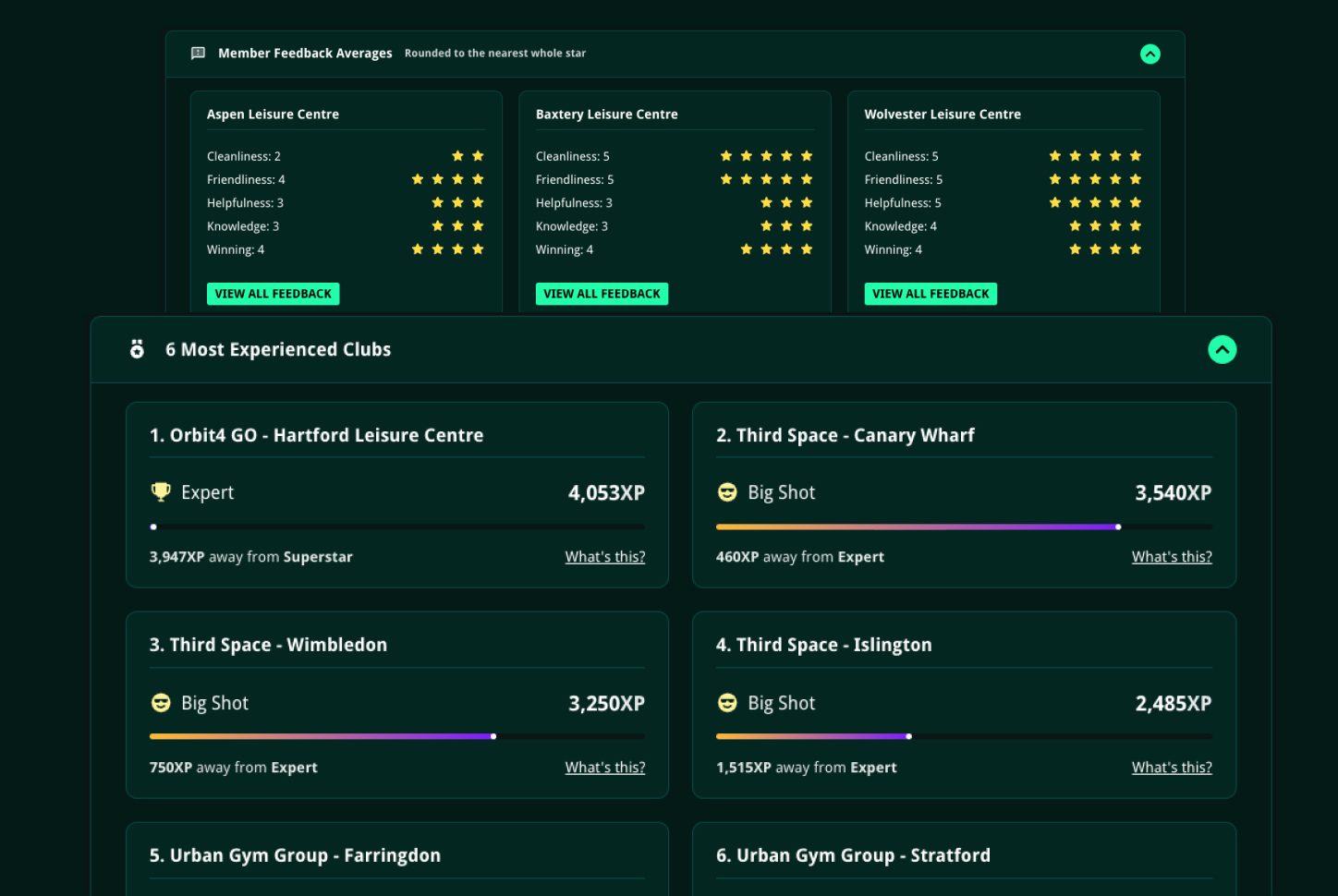Click the Hartford Leisure Centre XP progress bar
Screen dimensions: 1338x896
point(397,527)
